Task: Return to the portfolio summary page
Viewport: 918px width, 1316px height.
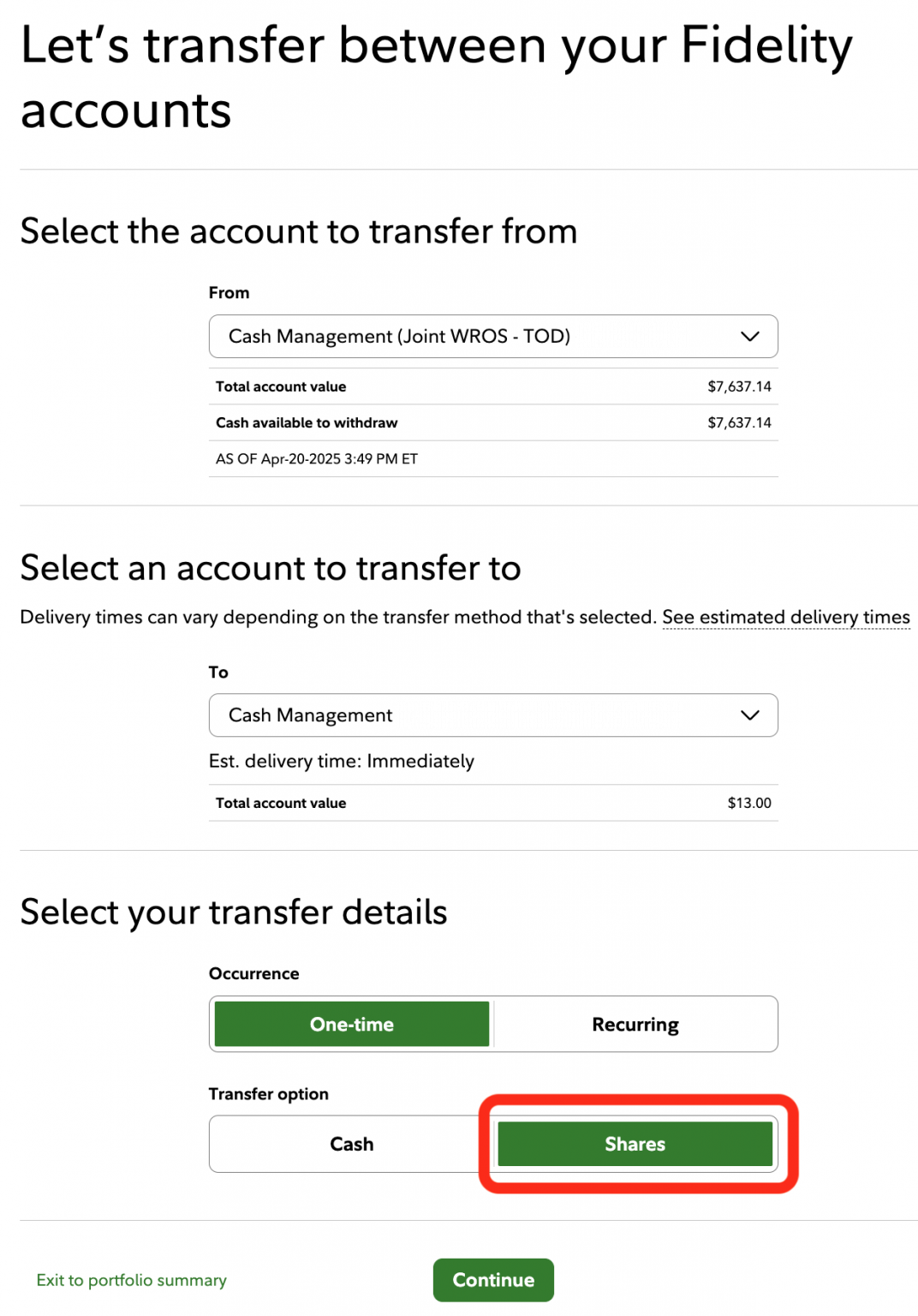Action: pos(131,1279)
